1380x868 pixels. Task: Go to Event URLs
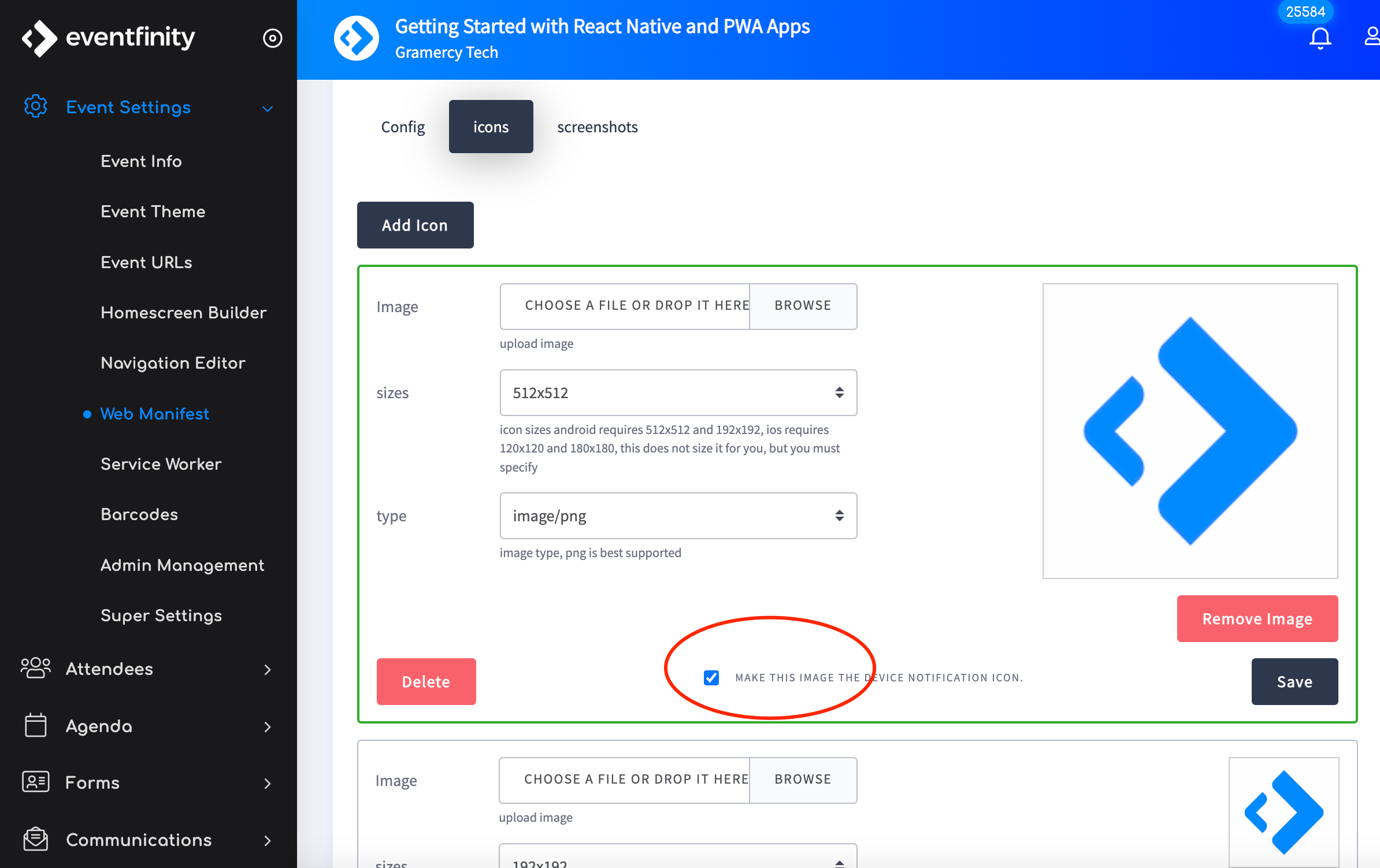[146, 262]
